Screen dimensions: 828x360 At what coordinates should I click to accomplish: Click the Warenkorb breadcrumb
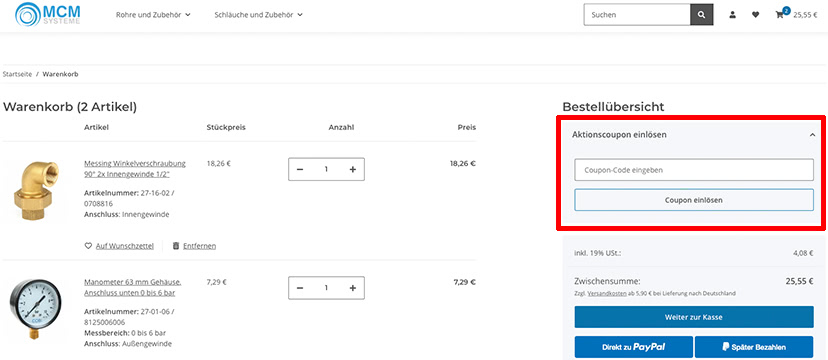pyautogui.click(x=60, y=74)
